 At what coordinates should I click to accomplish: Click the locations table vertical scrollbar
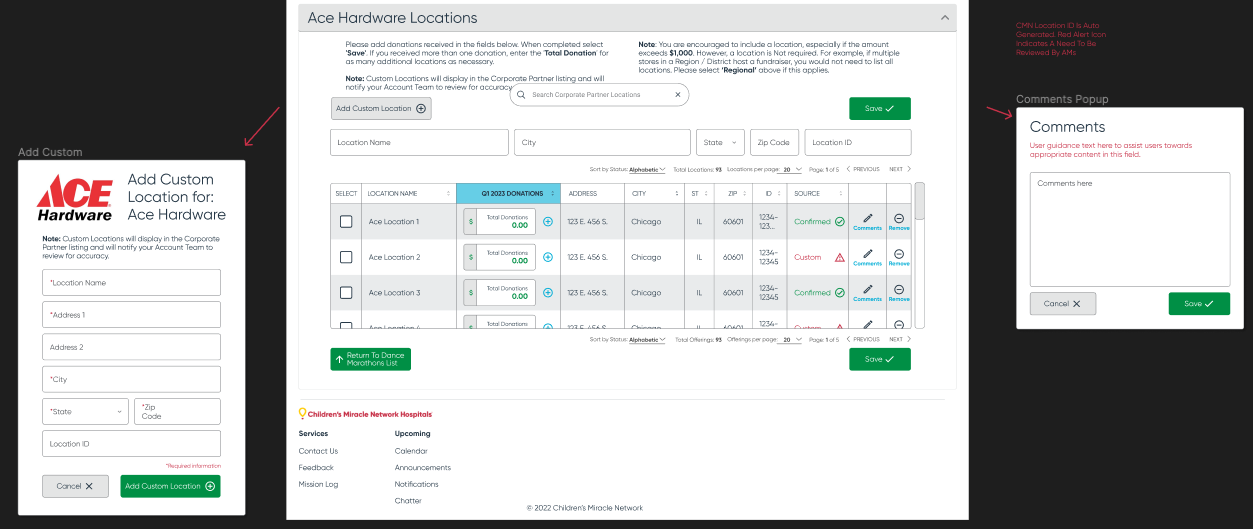pos(920,255)
